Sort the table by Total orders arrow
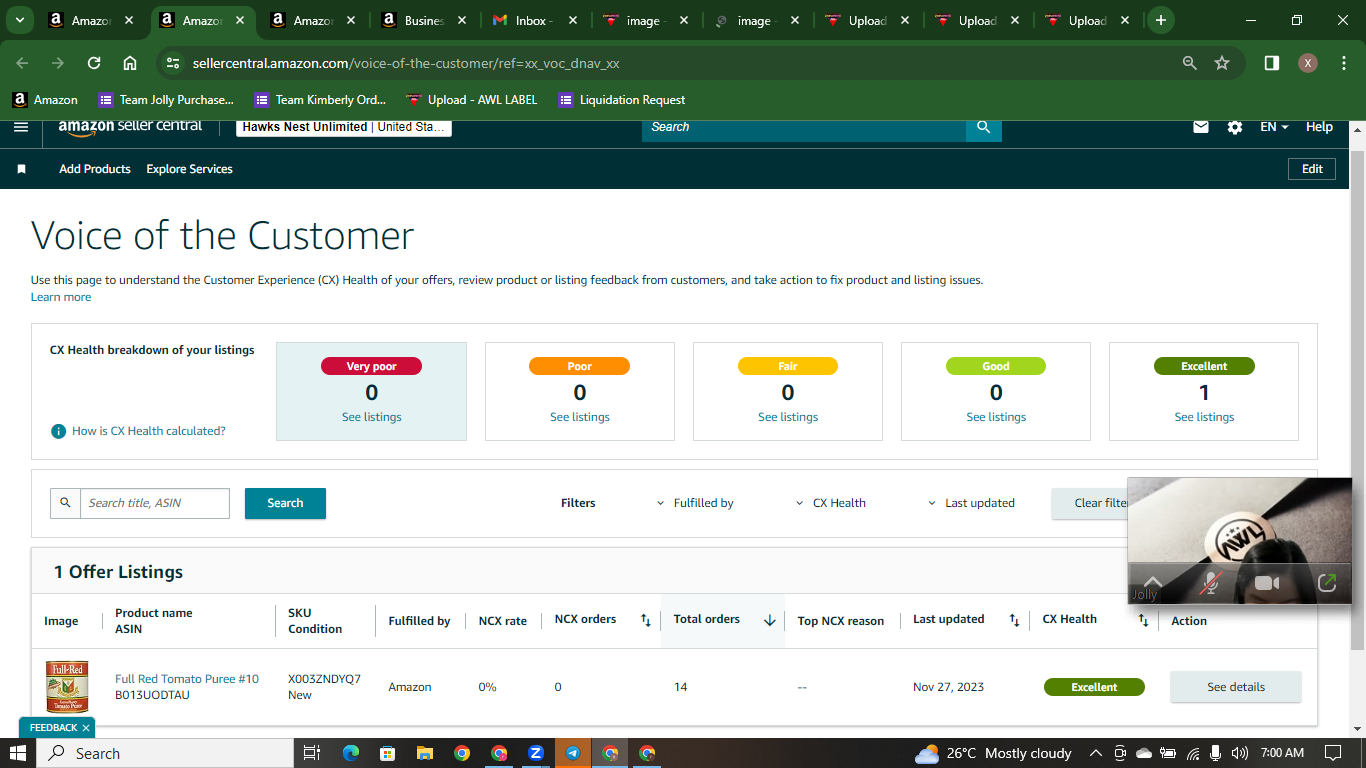 [x=769, y=620]
